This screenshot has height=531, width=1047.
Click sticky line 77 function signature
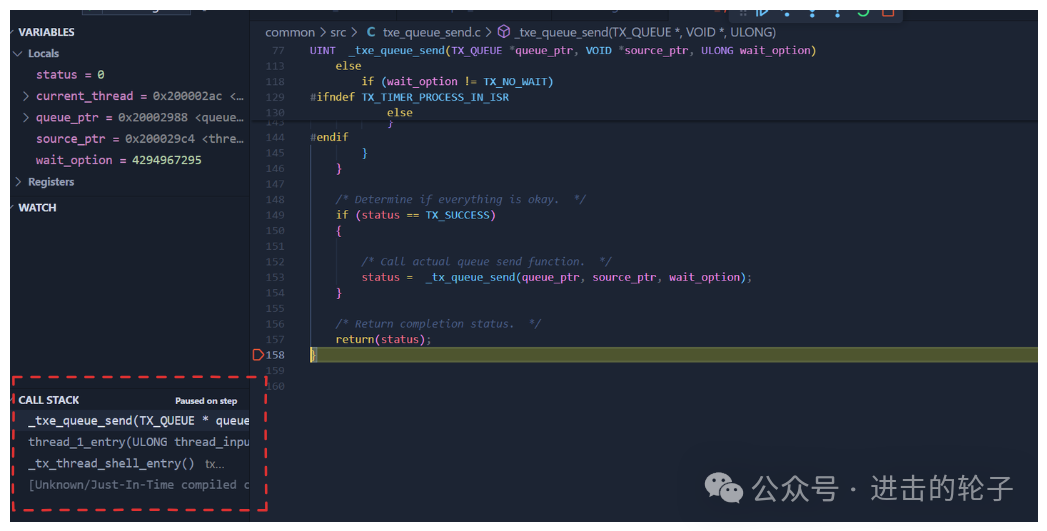[x=562, y=51]
